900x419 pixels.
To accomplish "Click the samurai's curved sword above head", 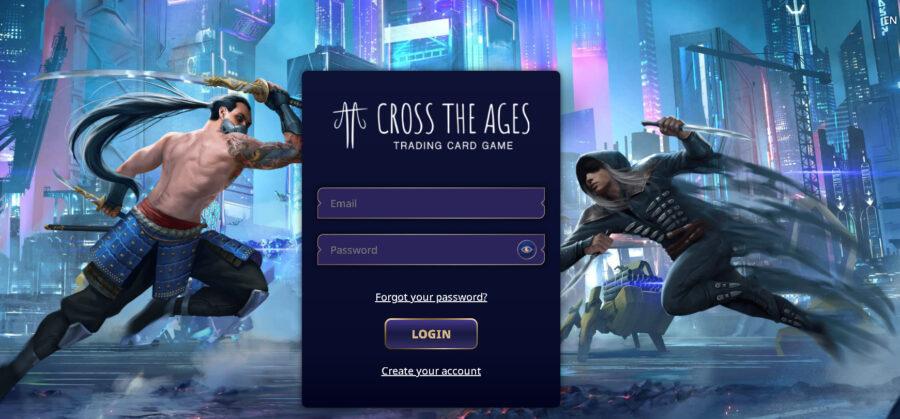I will (123, 77).
